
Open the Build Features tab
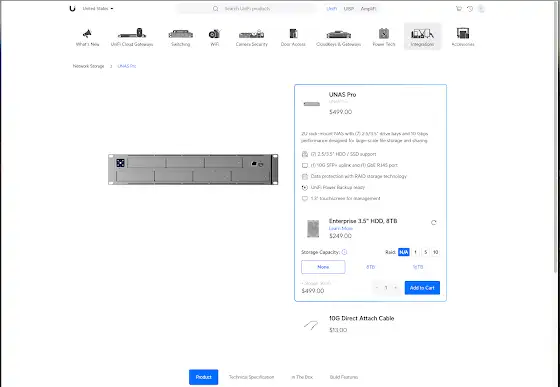tap(344, 377)
